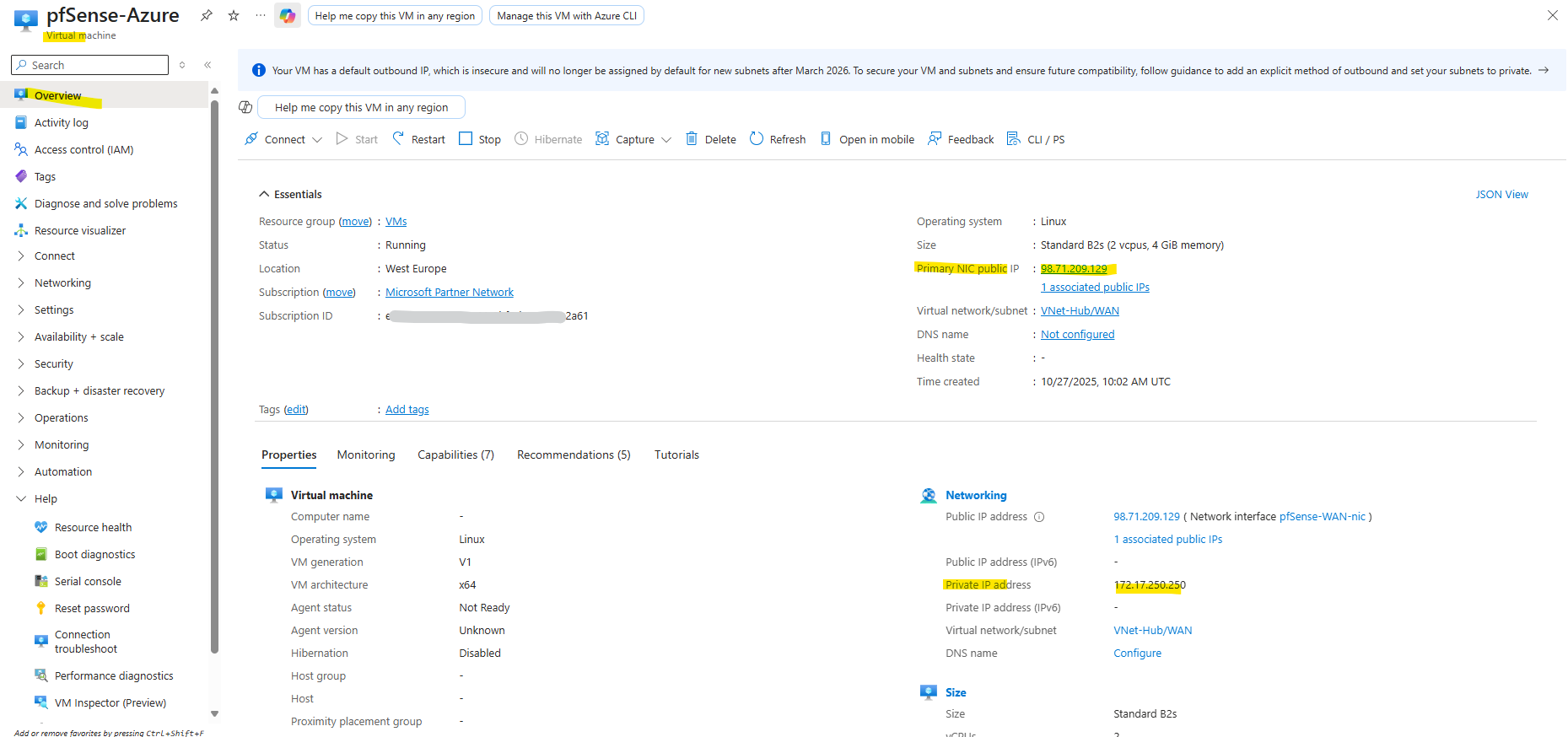Screen dimensions: 1568x737
Task: Open the Recommendations (5) tab
Action: pyautogui.click(x=573, y=455)
